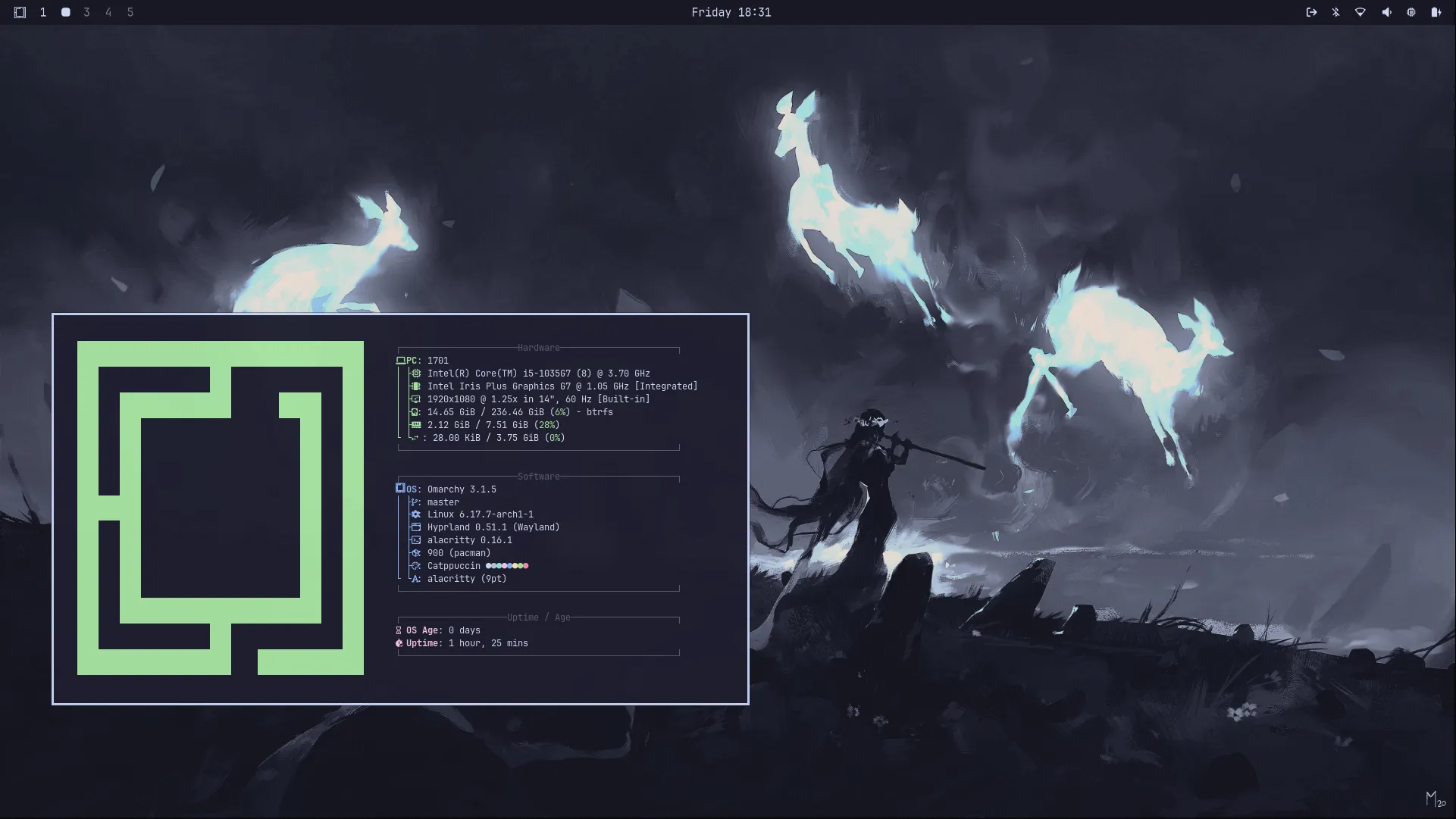The width and height of the screenshot is (1456, 819).
Task: Switch to workspace 4
Action: coord(108,12)
